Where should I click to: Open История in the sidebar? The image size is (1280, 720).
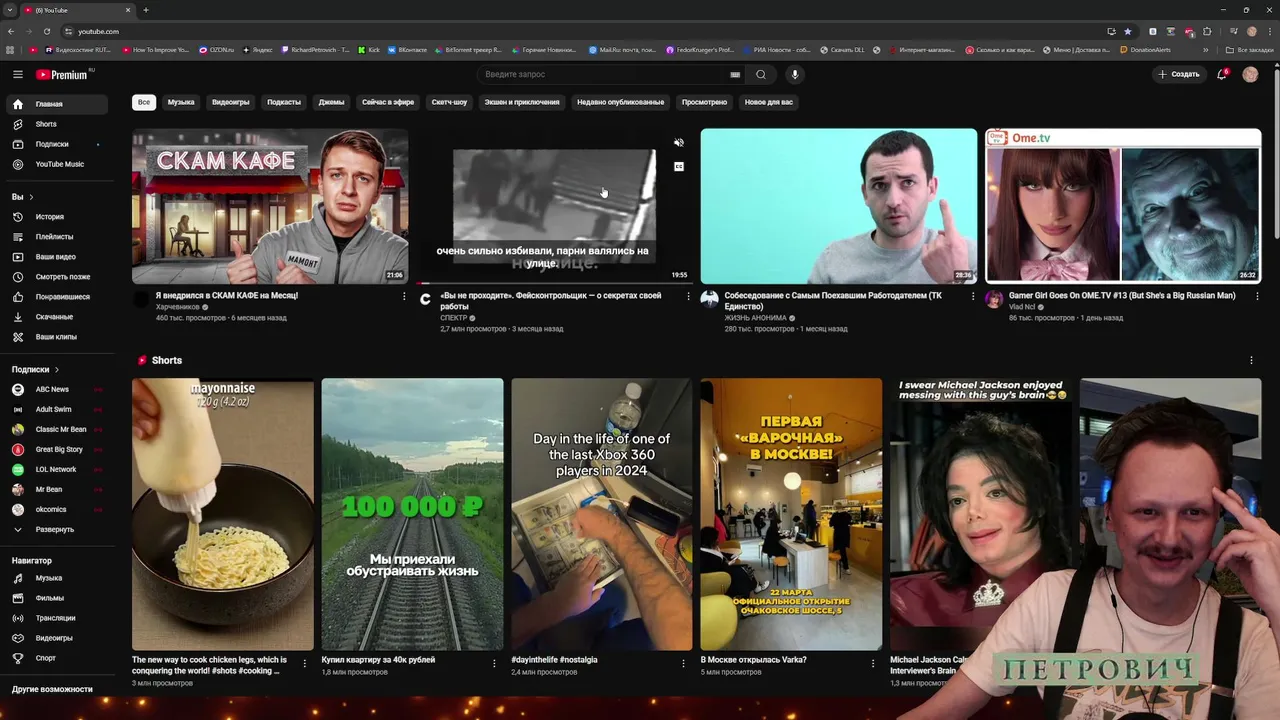tap(57, 217)
